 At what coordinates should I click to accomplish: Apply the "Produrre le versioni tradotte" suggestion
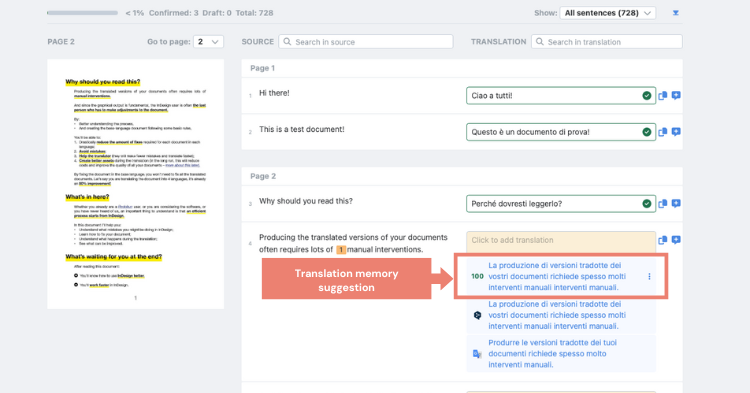[552, 354]
